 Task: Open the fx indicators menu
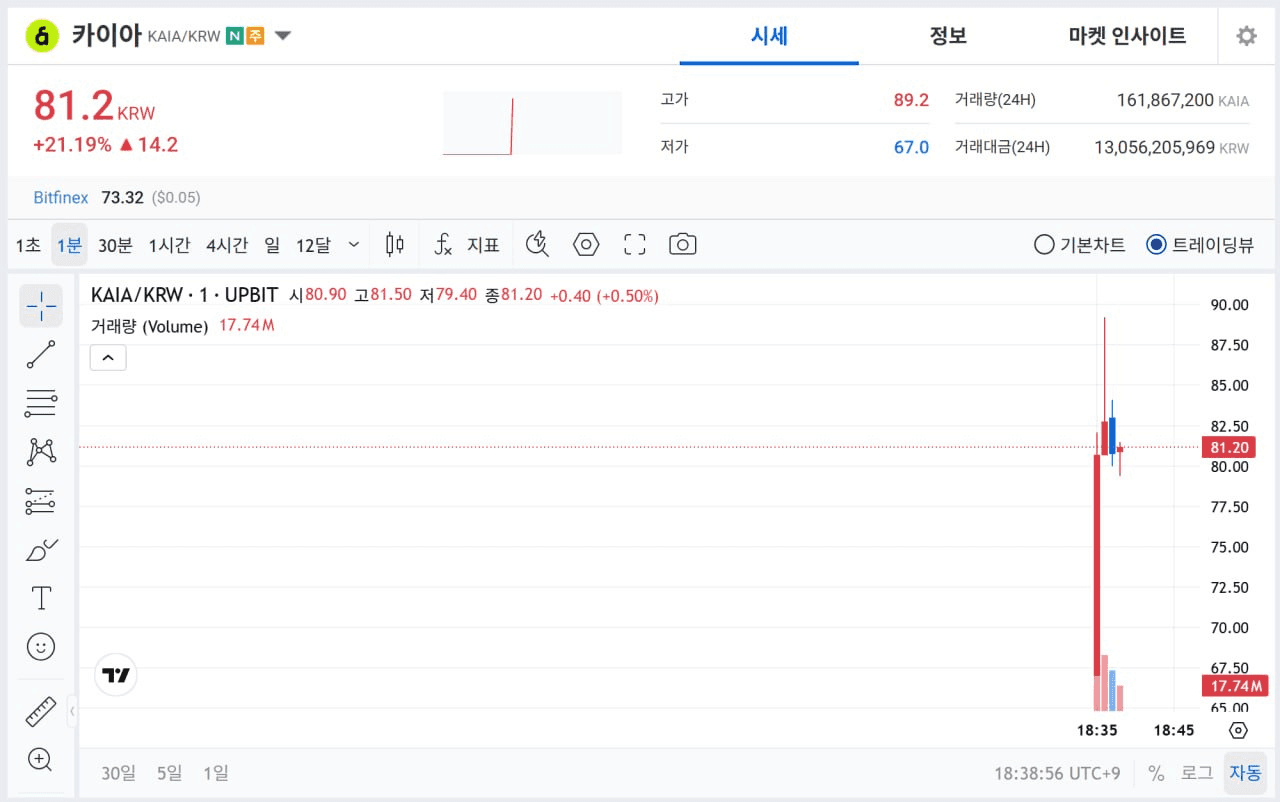coord(466,244)
